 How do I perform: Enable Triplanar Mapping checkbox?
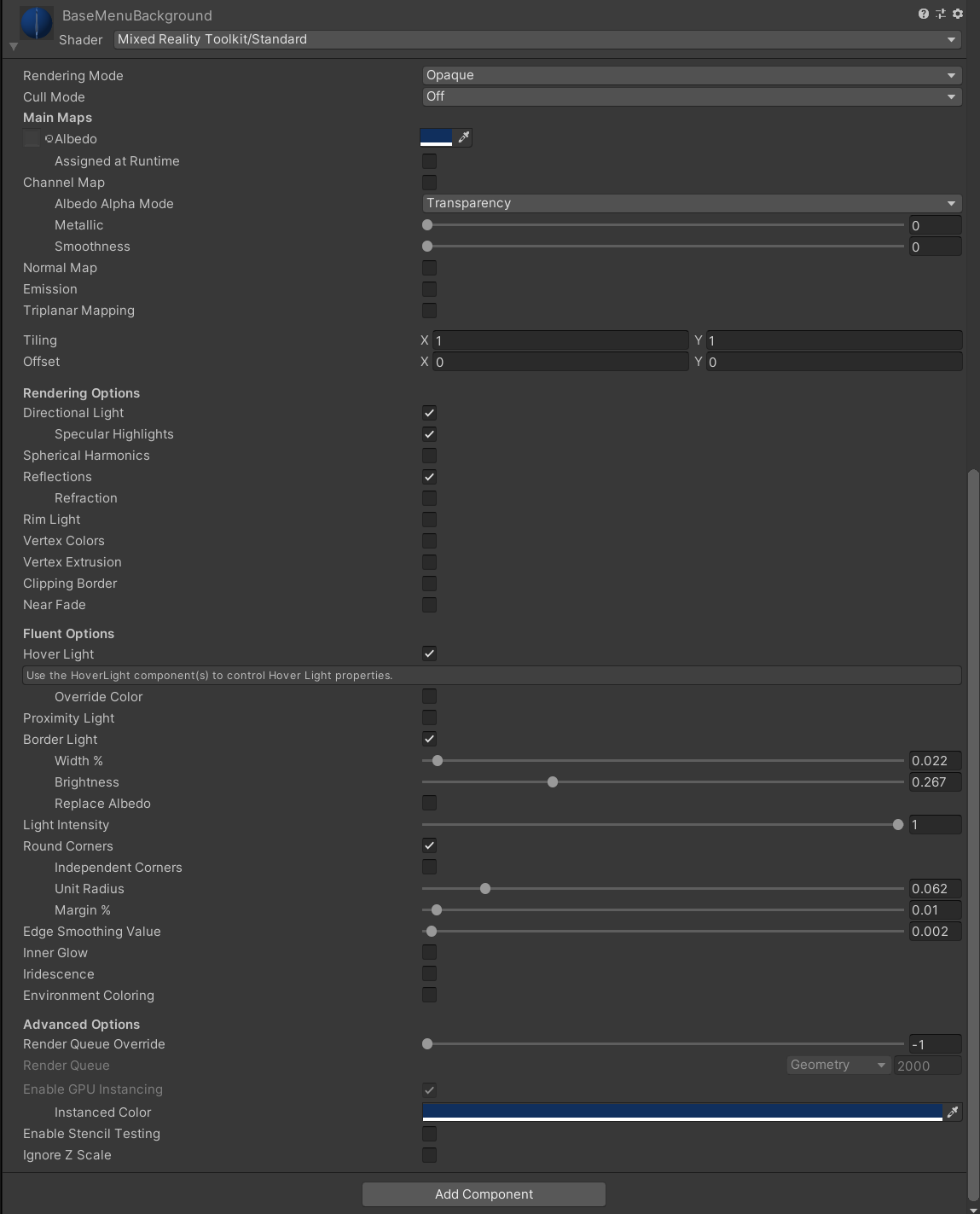[429, 310]
